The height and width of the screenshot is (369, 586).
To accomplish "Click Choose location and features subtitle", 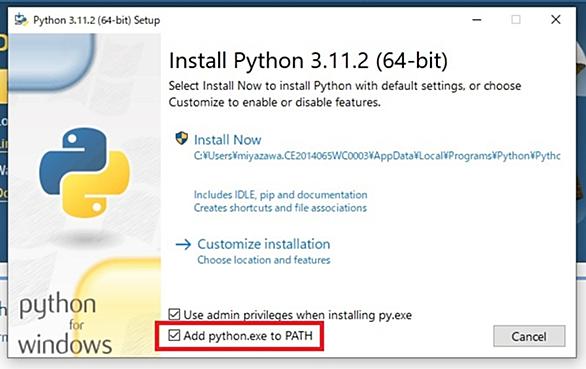I will [x=264, y=260].
